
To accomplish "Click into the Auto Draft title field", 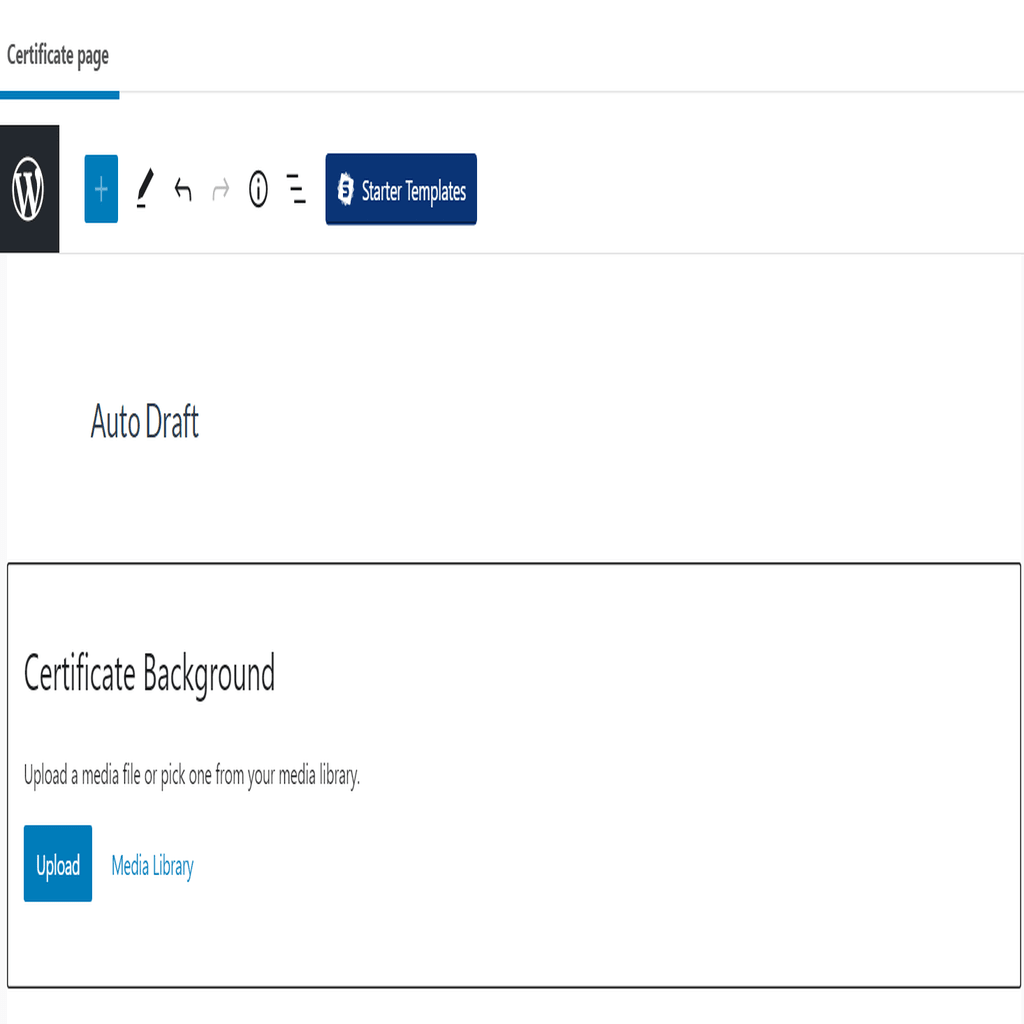I will [x=145, y=422].
